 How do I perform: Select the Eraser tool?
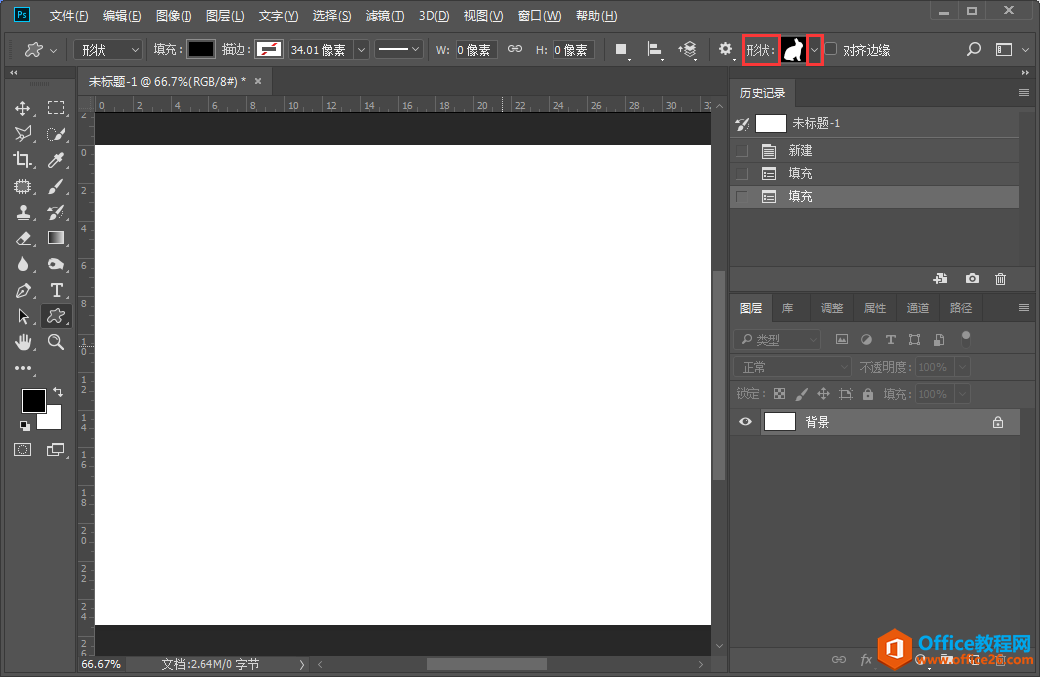(23, 238)
